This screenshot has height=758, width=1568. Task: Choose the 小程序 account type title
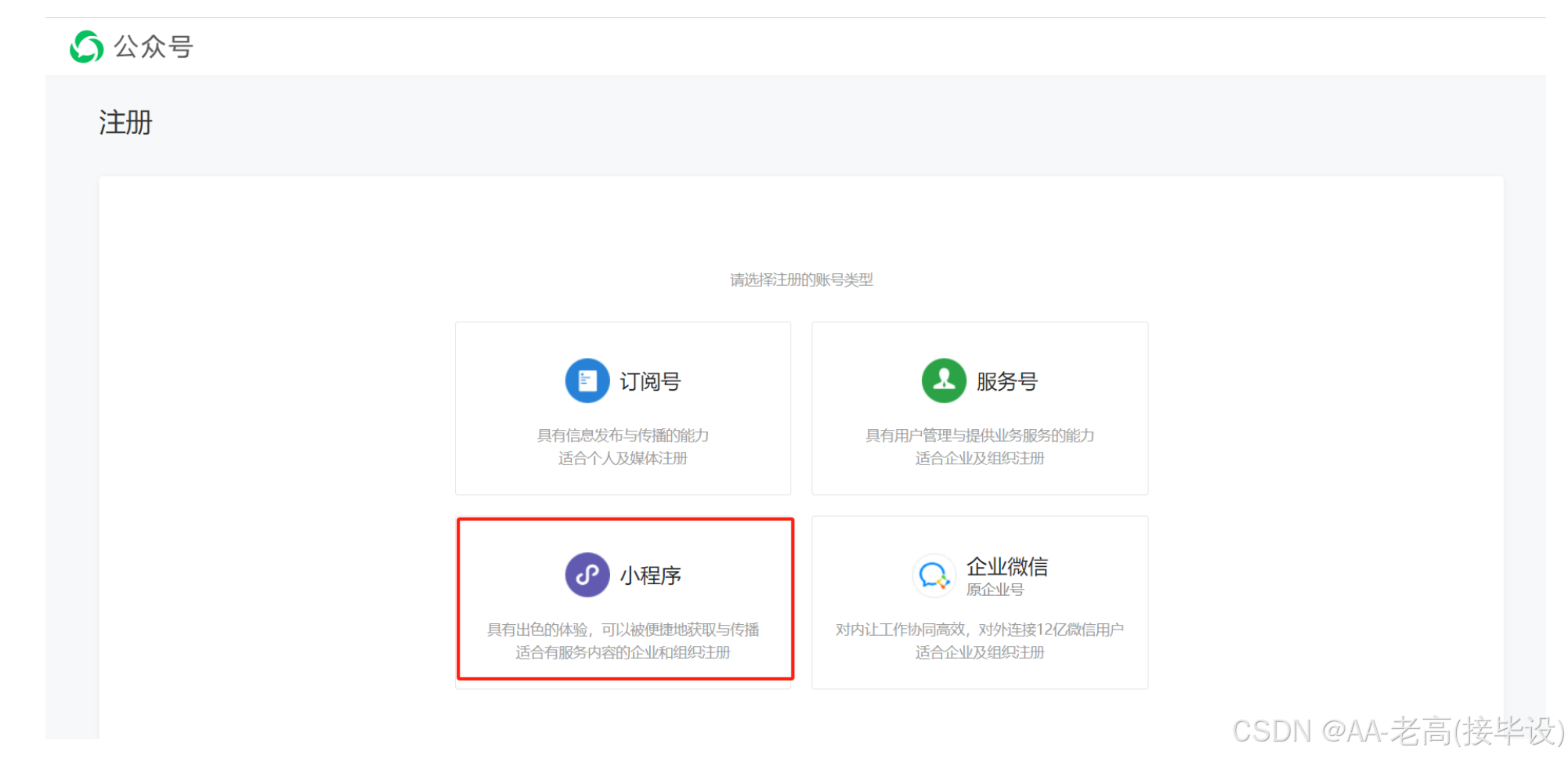[x=650, y=576]
